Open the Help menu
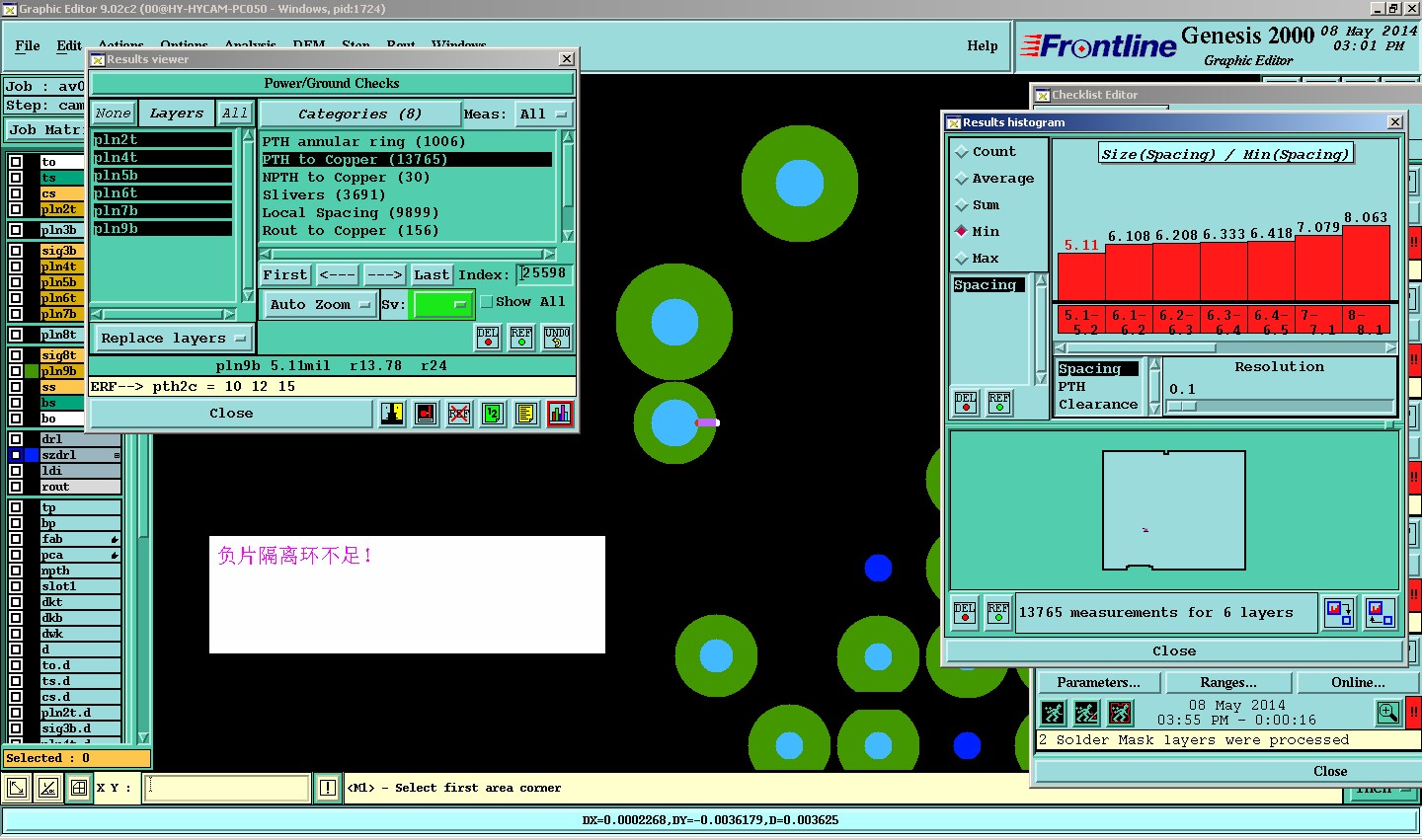Image resolution: width=1422 pixels, height=840 pixels. click(983, 45)
